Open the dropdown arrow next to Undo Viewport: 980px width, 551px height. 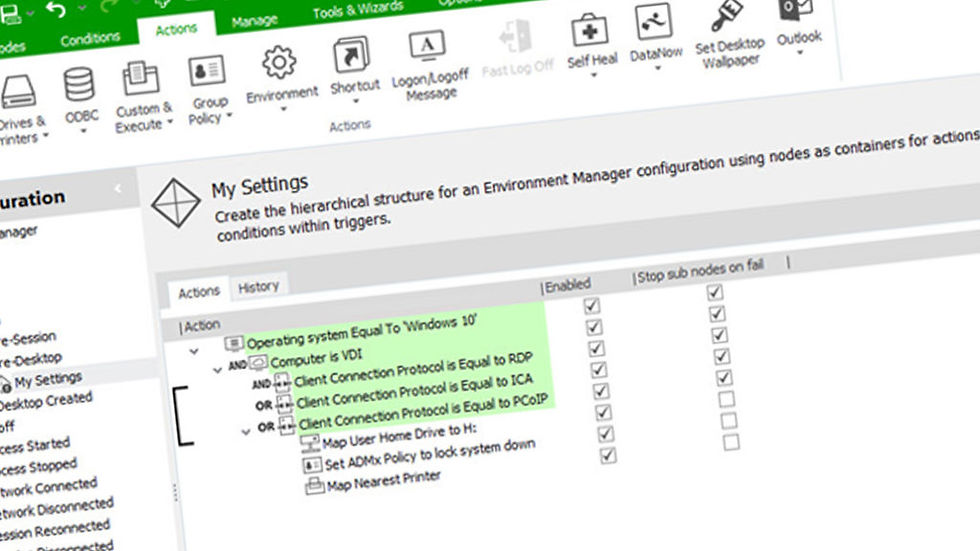[x=82, y=7]
